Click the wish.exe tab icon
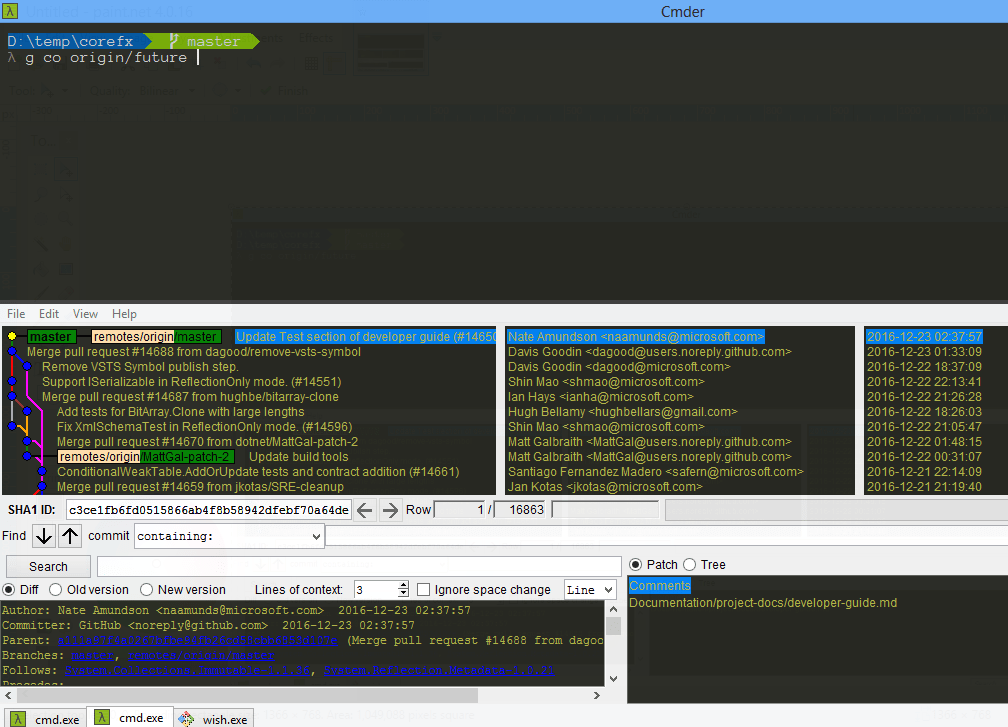Screen dimensions: 1008x727 (186, 719)
